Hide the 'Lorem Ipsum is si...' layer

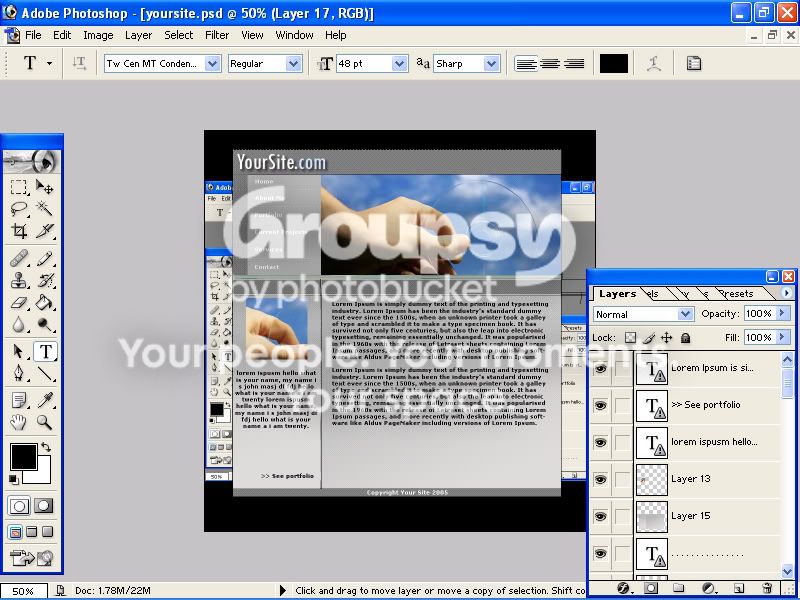pos(601,368)
